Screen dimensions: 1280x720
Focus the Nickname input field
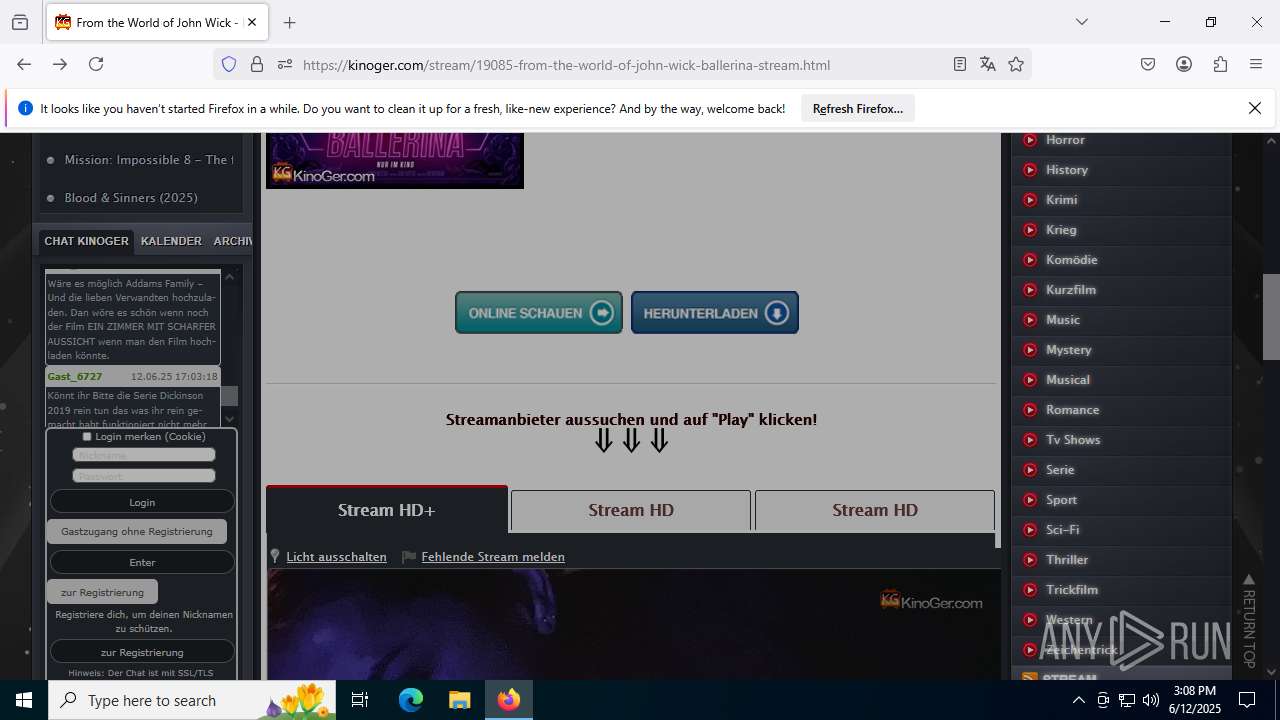(x=144, y=455)
